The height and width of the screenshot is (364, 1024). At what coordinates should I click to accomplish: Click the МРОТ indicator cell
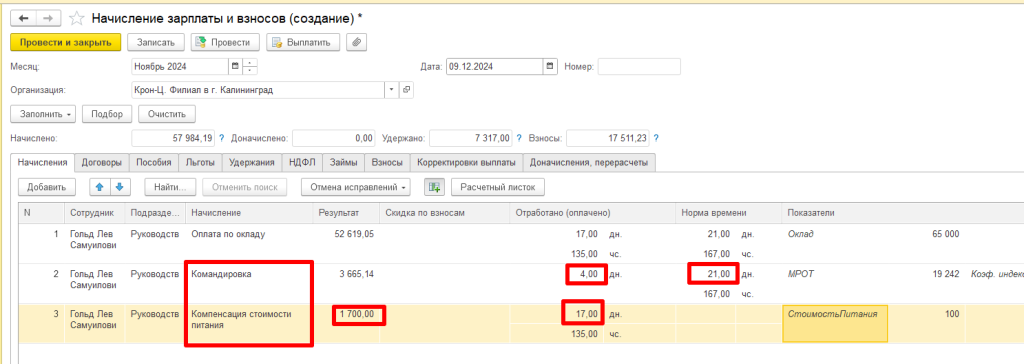(x=802, y=274)
